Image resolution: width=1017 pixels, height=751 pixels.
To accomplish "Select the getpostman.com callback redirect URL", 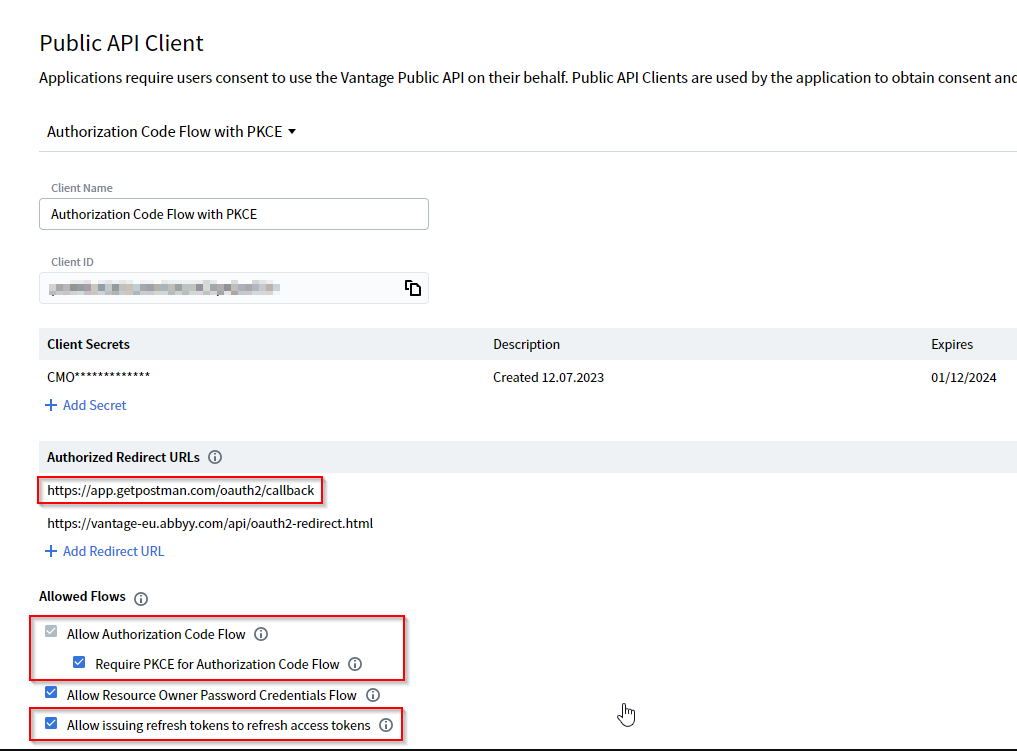I will [x=181, y=491].
